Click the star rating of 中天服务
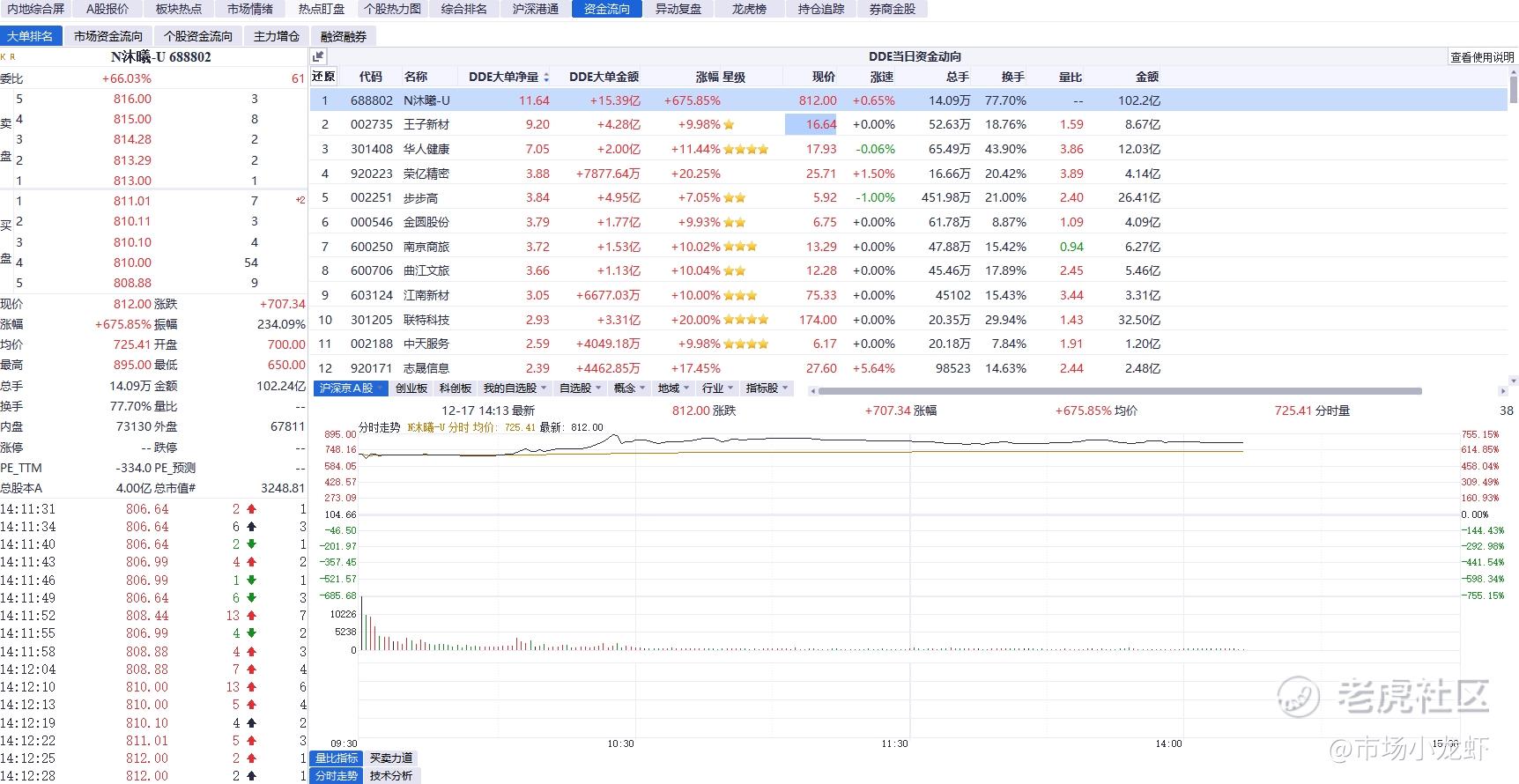 [x=746, y=344]
